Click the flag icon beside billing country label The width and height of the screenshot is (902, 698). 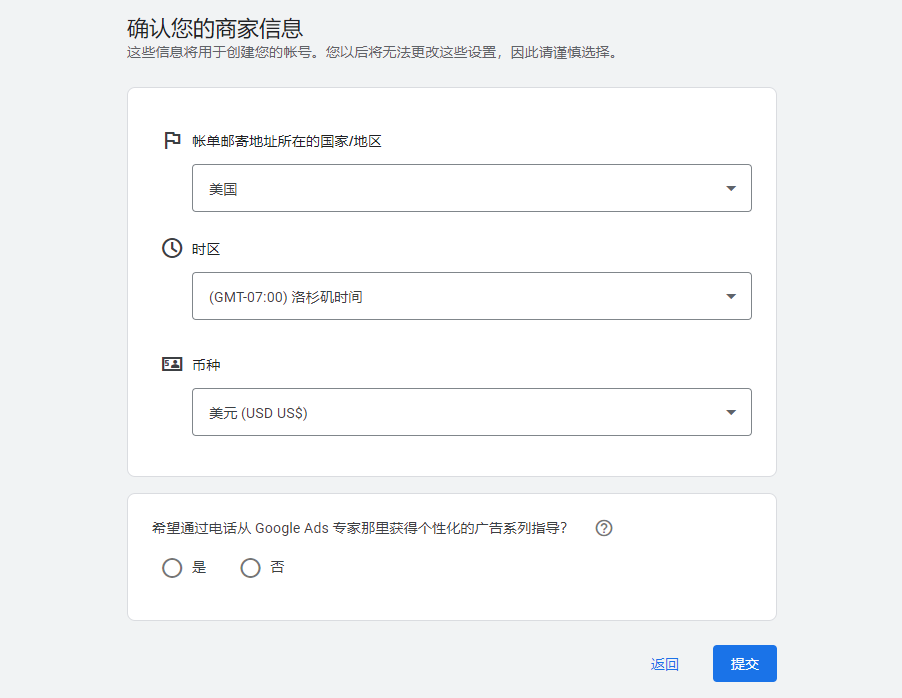tap(172, 141)
